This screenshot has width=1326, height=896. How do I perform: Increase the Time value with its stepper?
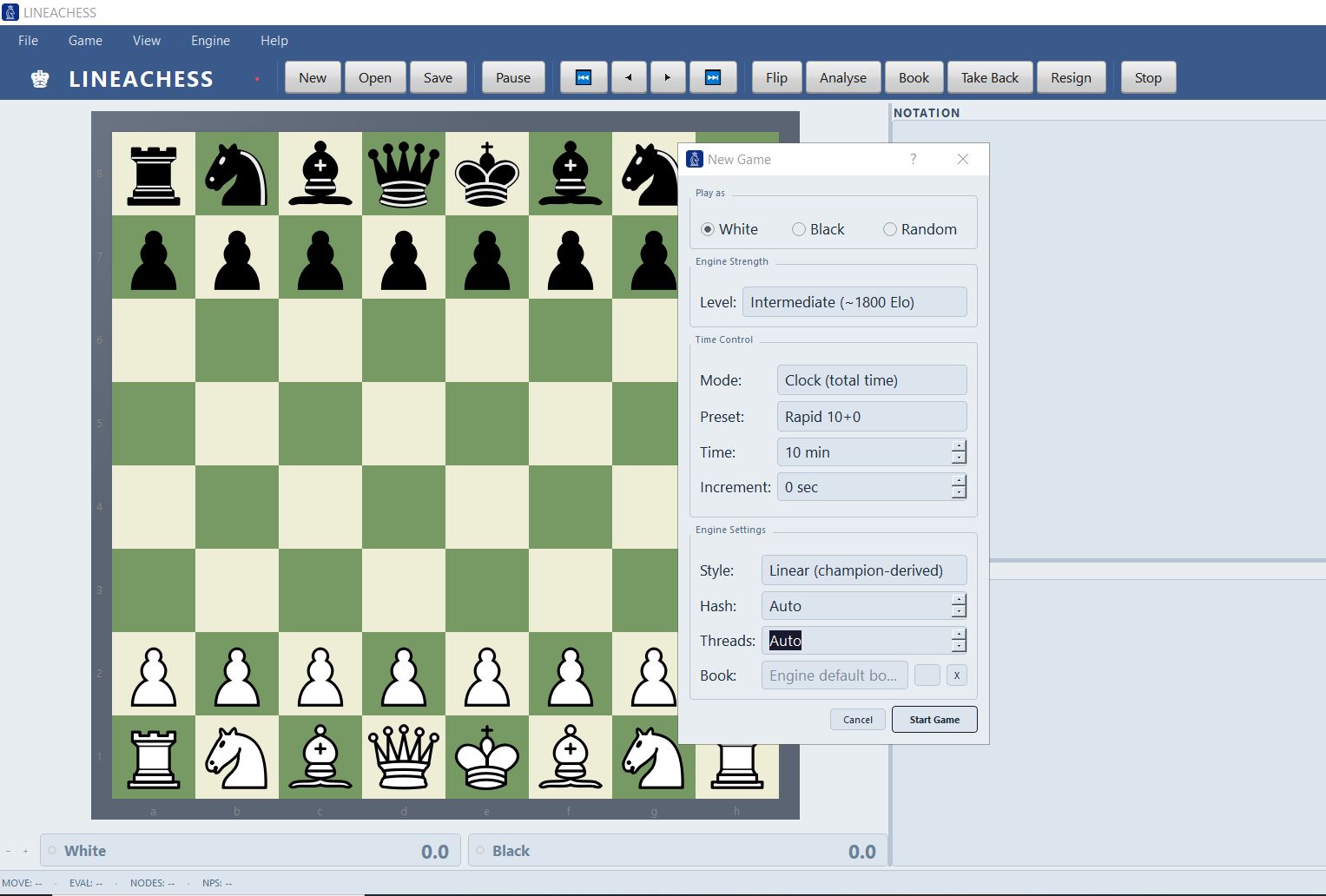pos(959,447)
